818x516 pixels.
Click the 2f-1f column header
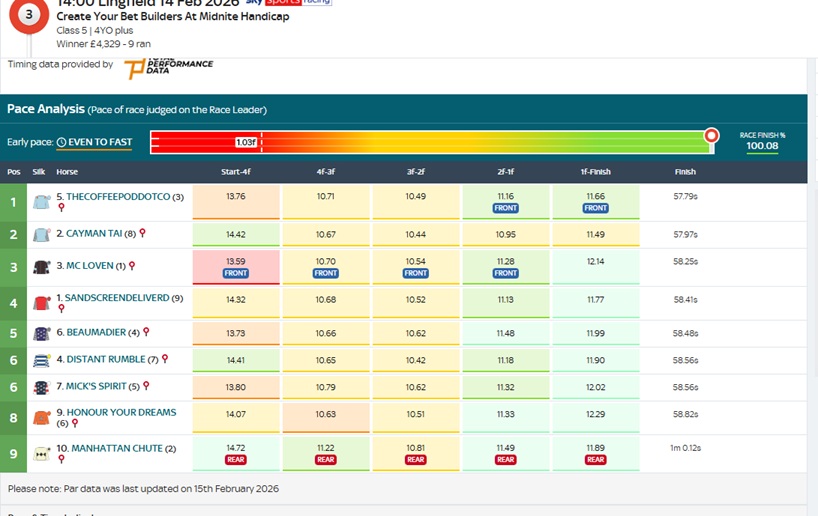506,172
